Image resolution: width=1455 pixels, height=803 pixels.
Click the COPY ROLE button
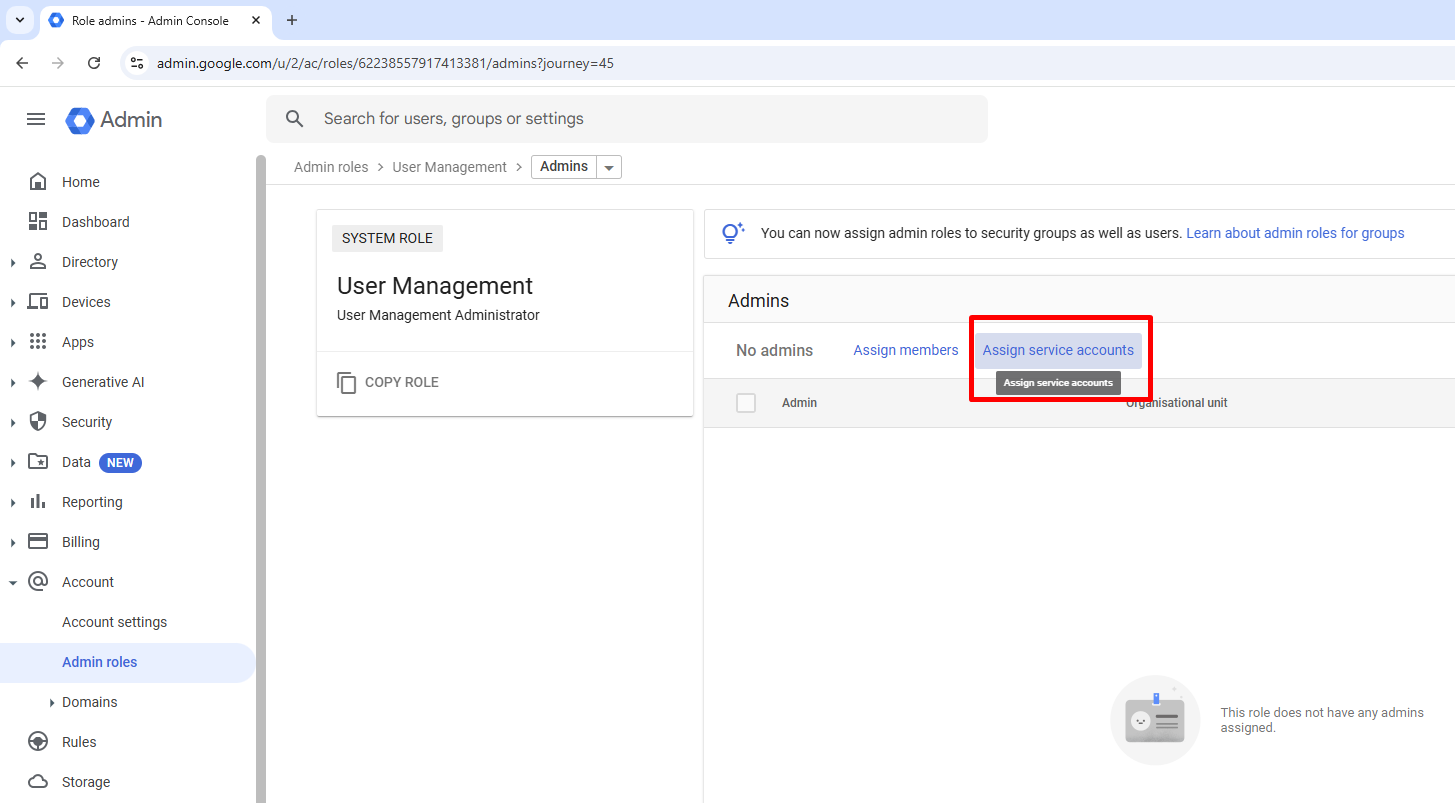click(x=388, y=382)
